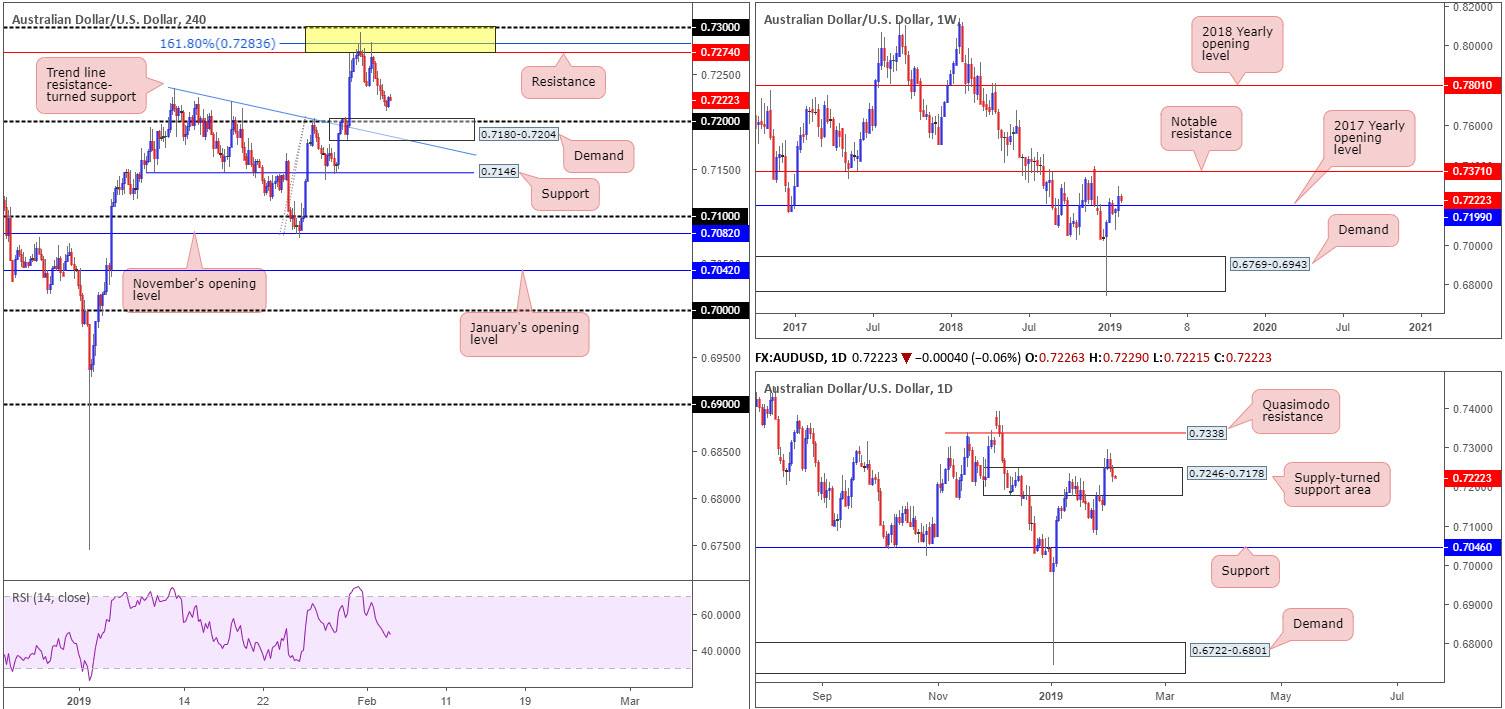Select the 0.7338 Quasimodo price label
This screenshot has height=709, width=1505.
[x=1207, y=433]
